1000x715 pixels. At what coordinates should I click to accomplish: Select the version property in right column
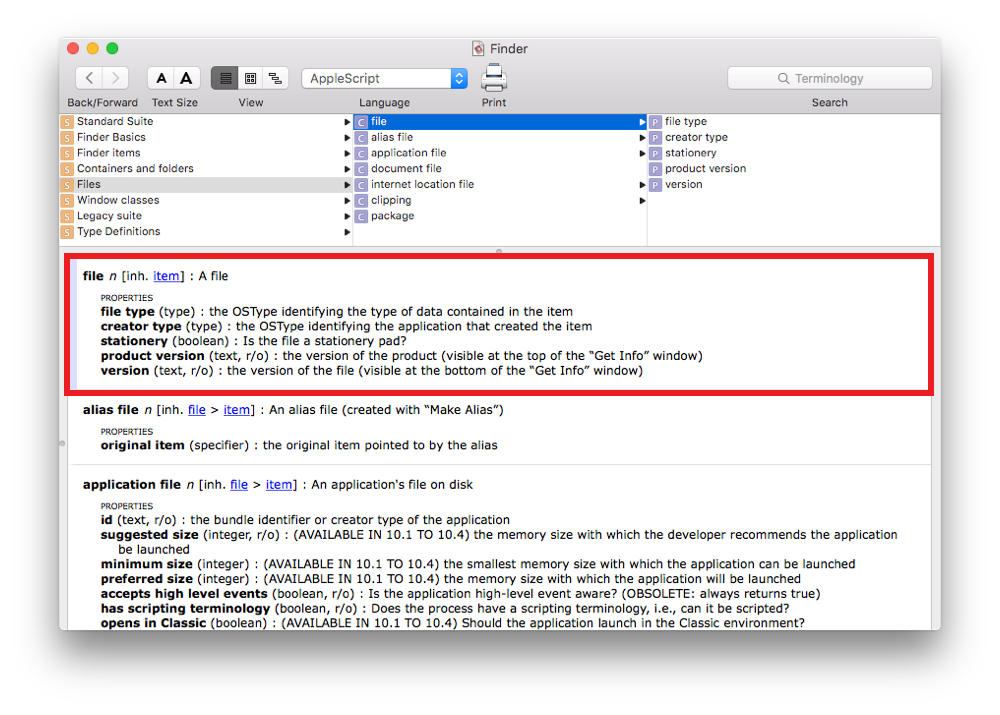tap(794, 184)
